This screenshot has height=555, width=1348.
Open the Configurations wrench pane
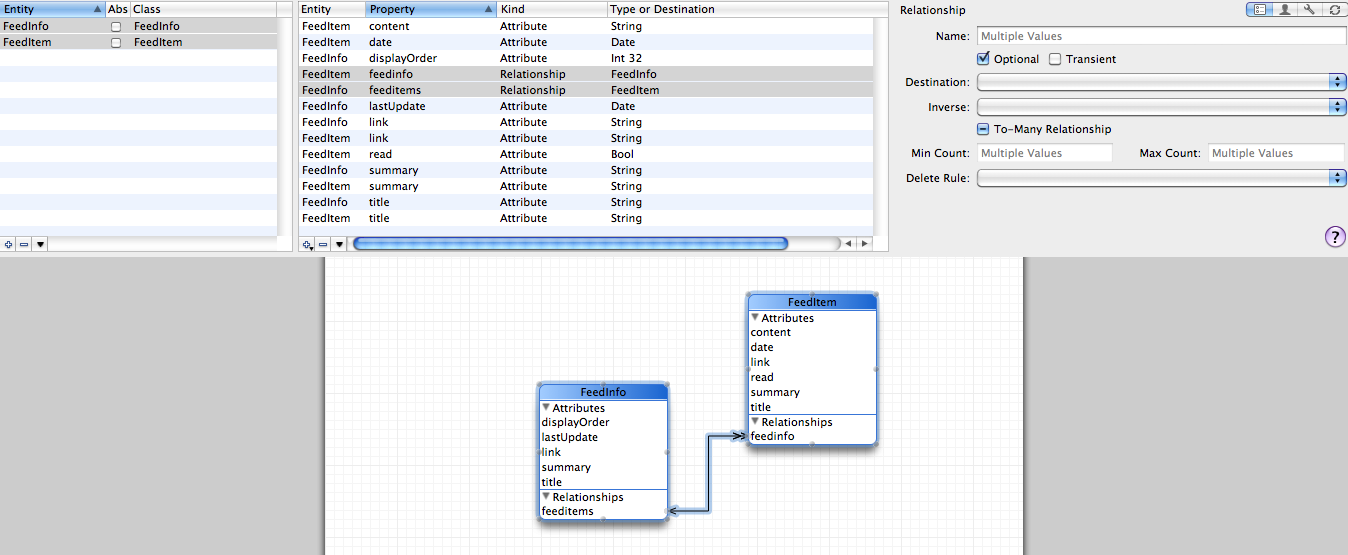coord(1309,9)
